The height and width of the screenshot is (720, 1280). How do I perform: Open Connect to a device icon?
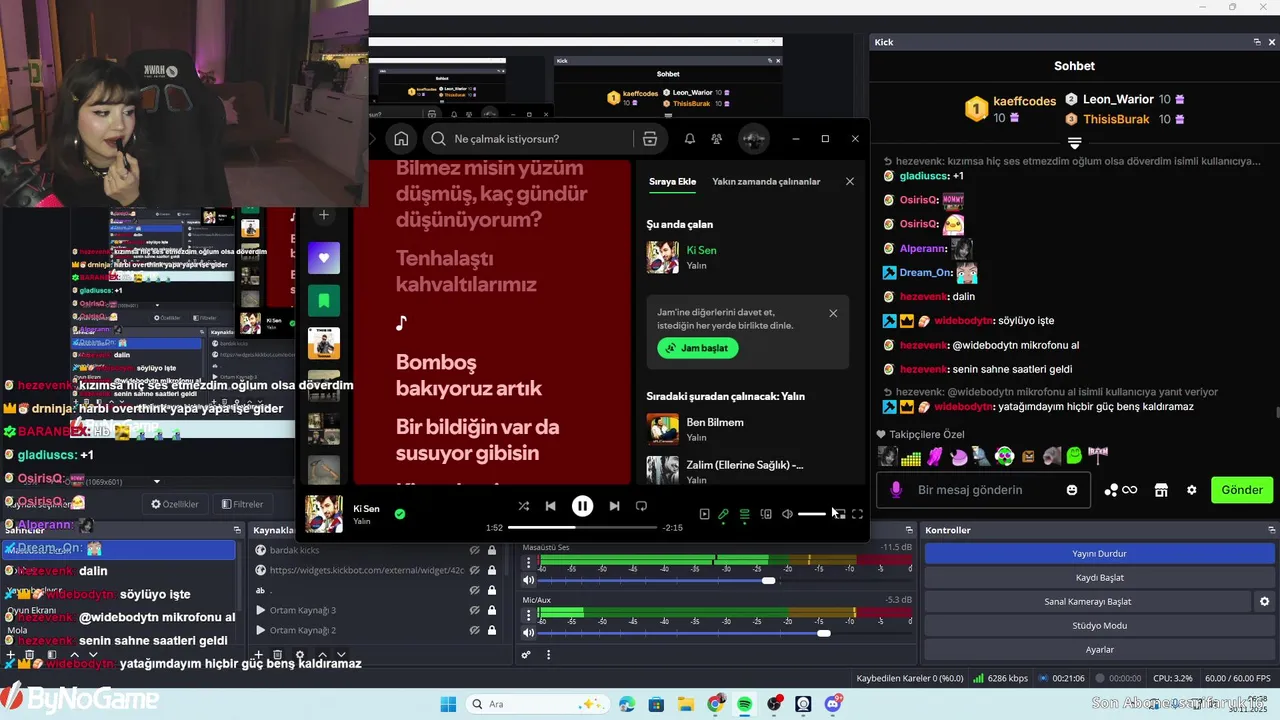766,514
